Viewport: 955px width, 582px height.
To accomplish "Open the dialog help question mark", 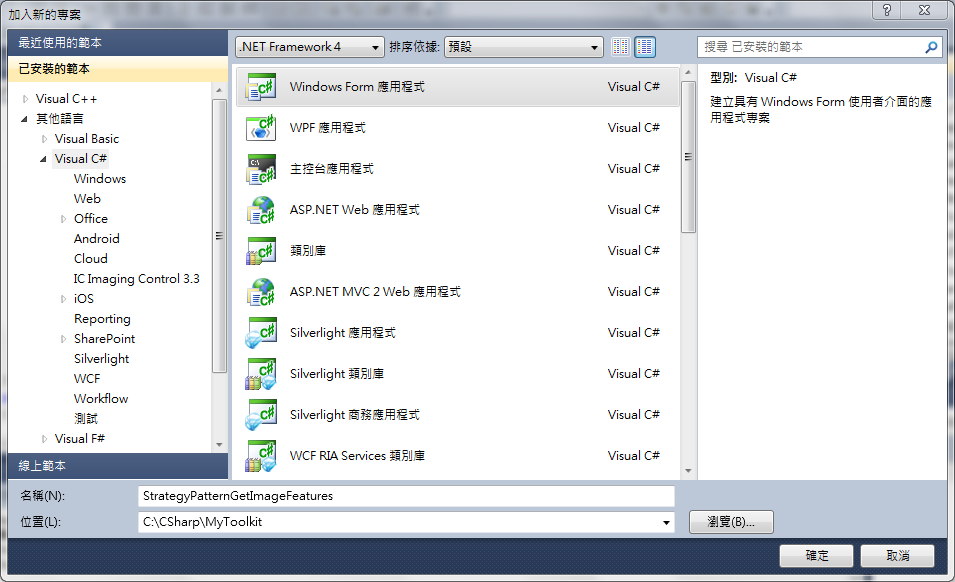I will (887, 10).
